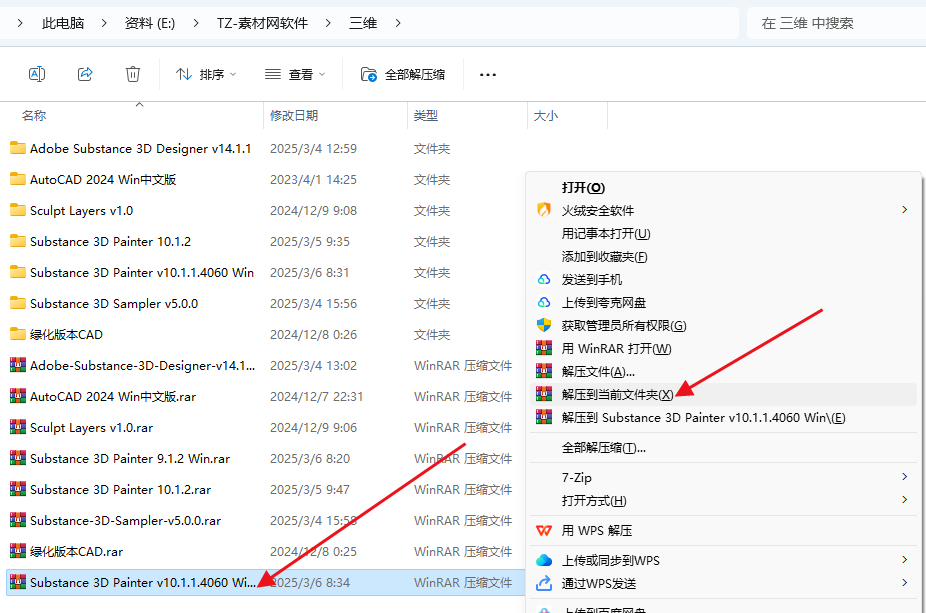This screenshot has width=926, height=613.
Task: Click the share icon beside 通过WPS发送
Action: (x=544, y=583)
